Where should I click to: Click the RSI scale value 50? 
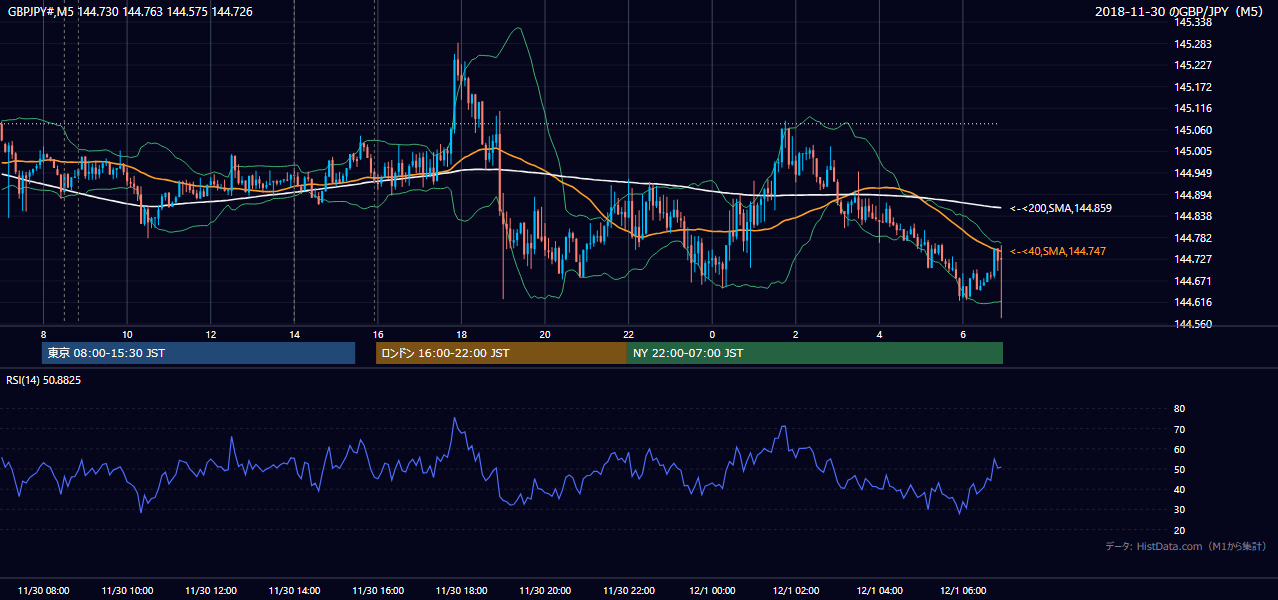(1179, 469)
